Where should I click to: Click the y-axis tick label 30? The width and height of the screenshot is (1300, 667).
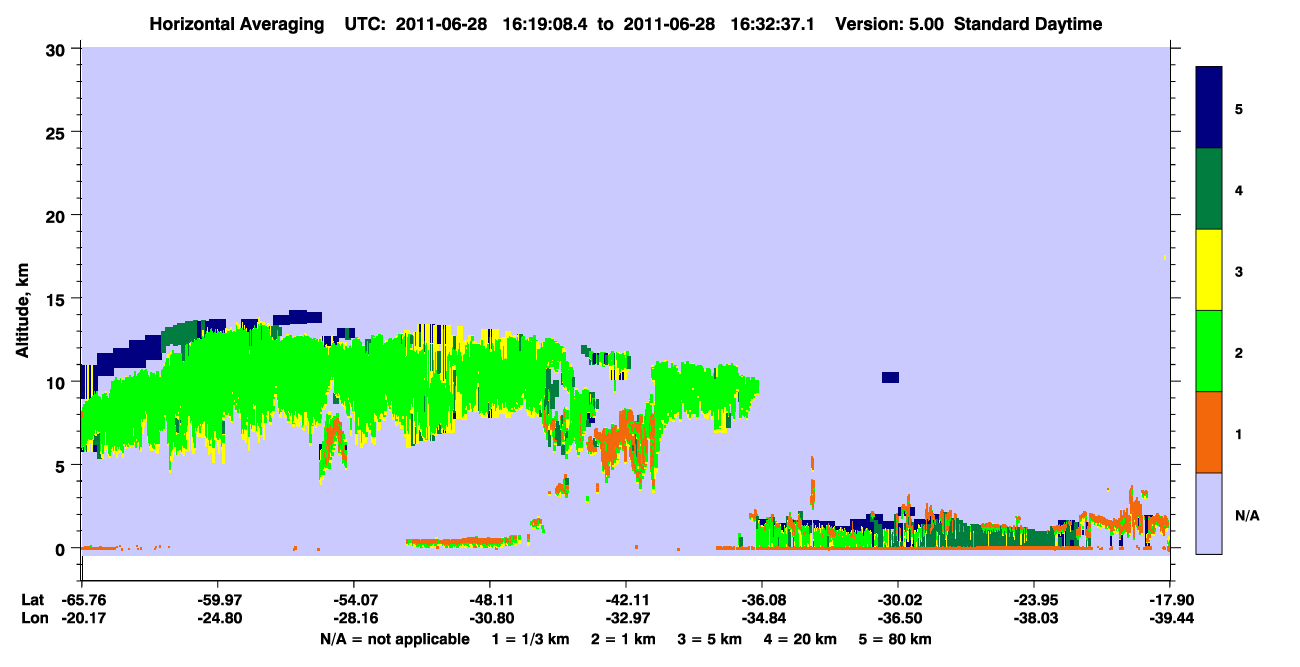pos(56,49)
